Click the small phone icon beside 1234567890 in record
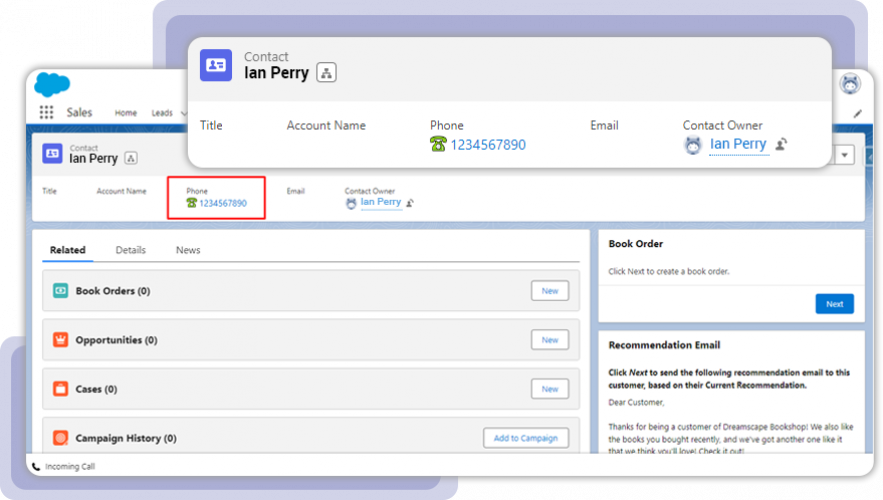Screen dimensions: 883x500 click(191, 203)
